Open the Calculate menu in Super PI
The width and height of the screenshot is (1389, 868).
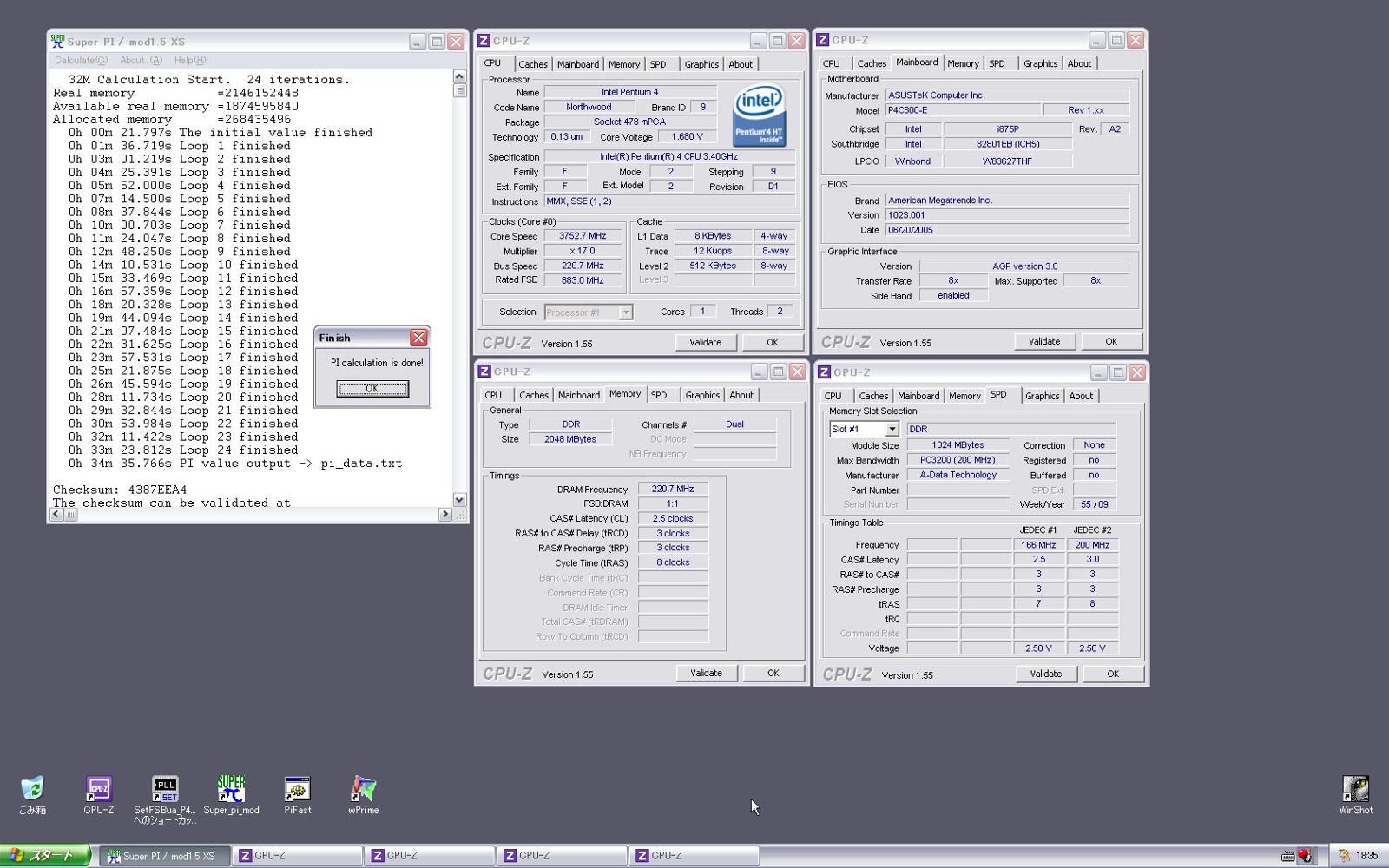(x=81, y=61)
